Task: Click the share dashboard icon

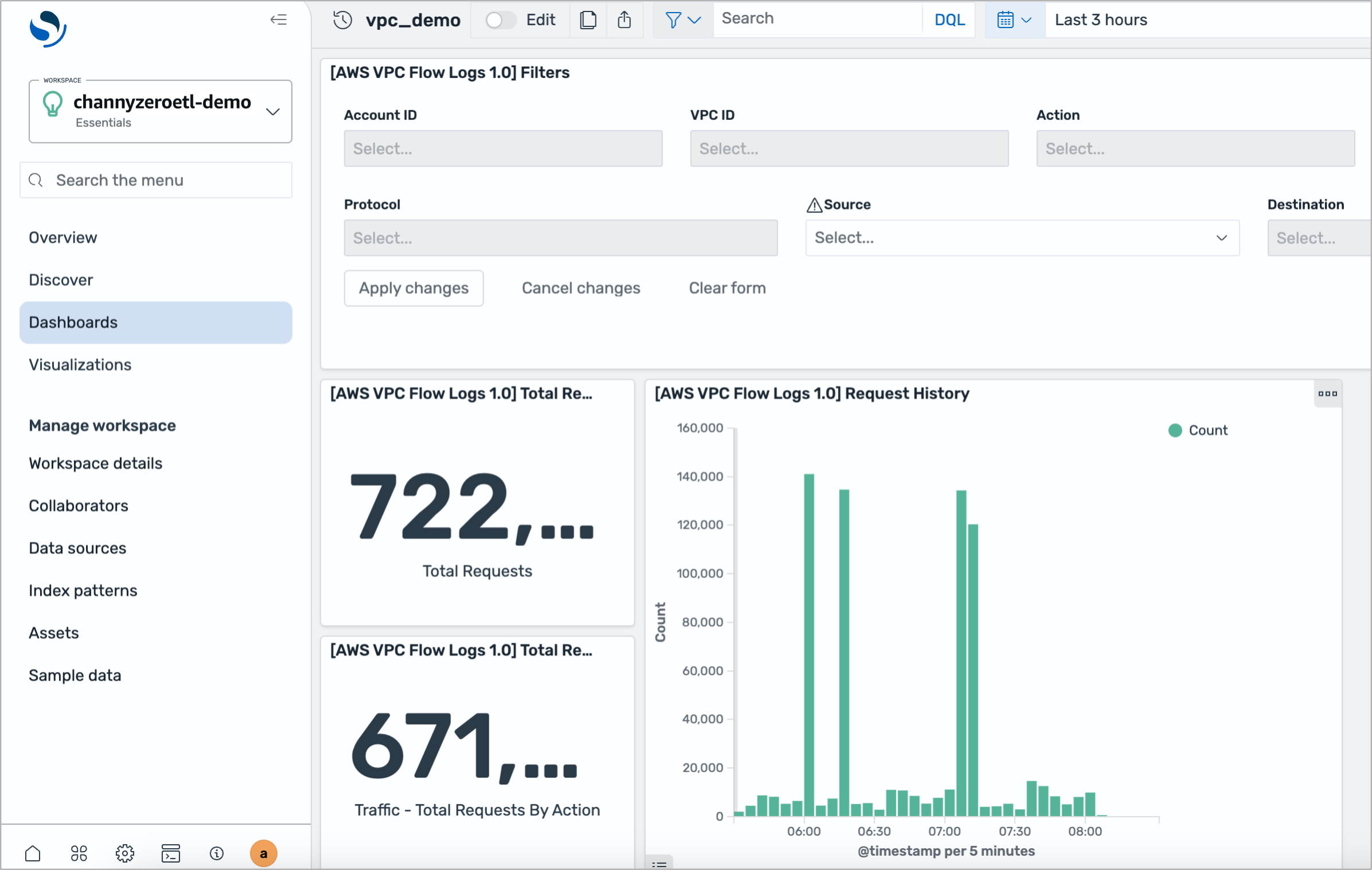Action: pos(625,20)
